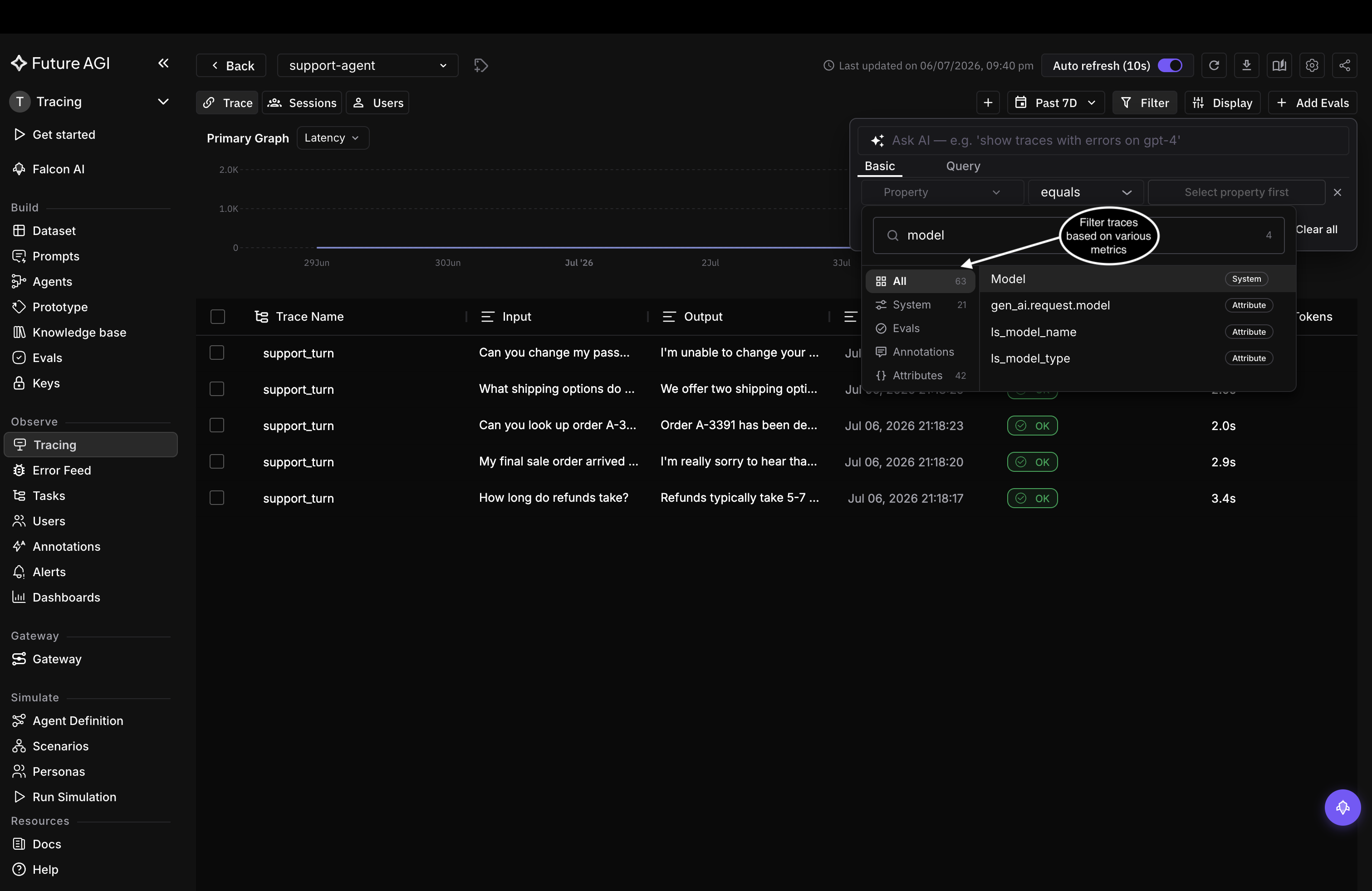The height and width of the screenshot is (891, 1372).
Task: Filter properties by System category
Action: click(920, 305)
